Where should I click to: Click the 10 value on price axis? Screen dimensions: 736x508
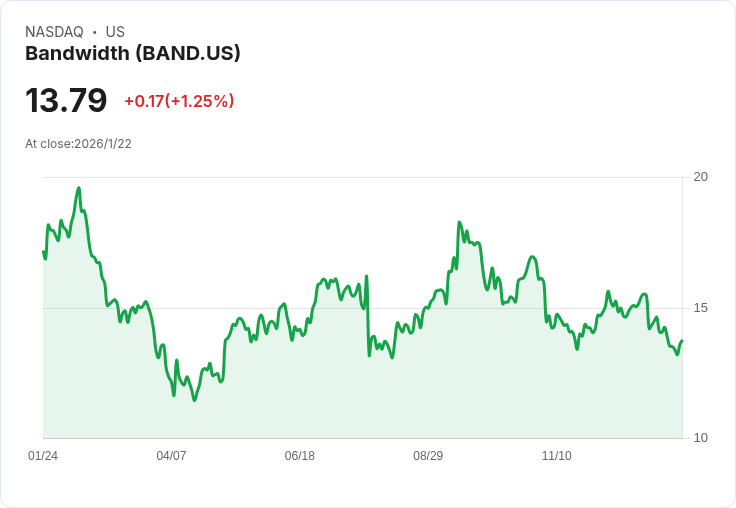pyautogui.click(x=701, y=438)
